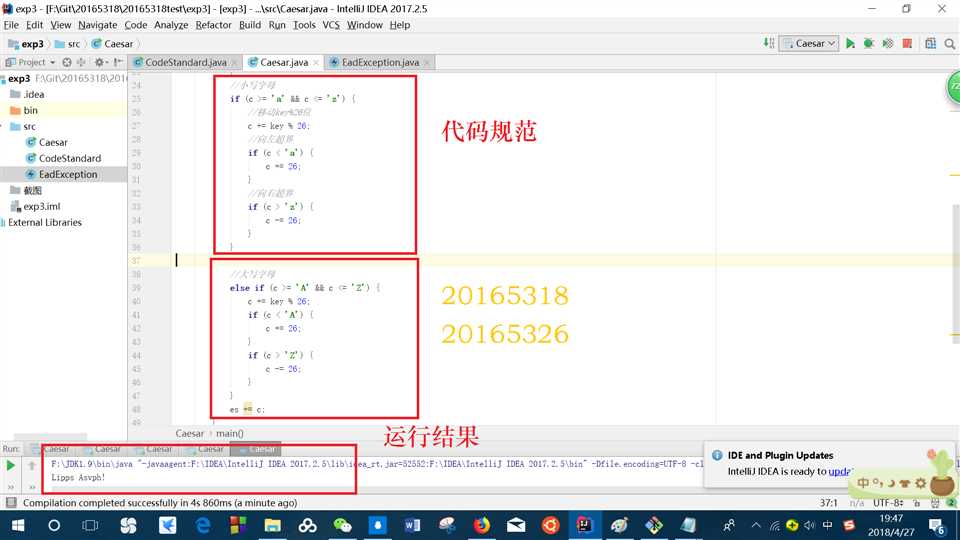
Task: Open Windows notification center
Action: [x=937, y=525]
